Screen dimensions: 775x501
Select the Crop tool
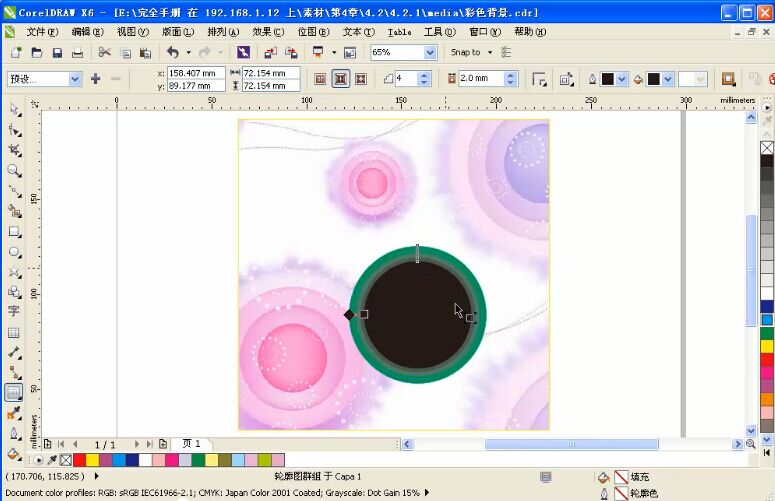pos(15,150)
